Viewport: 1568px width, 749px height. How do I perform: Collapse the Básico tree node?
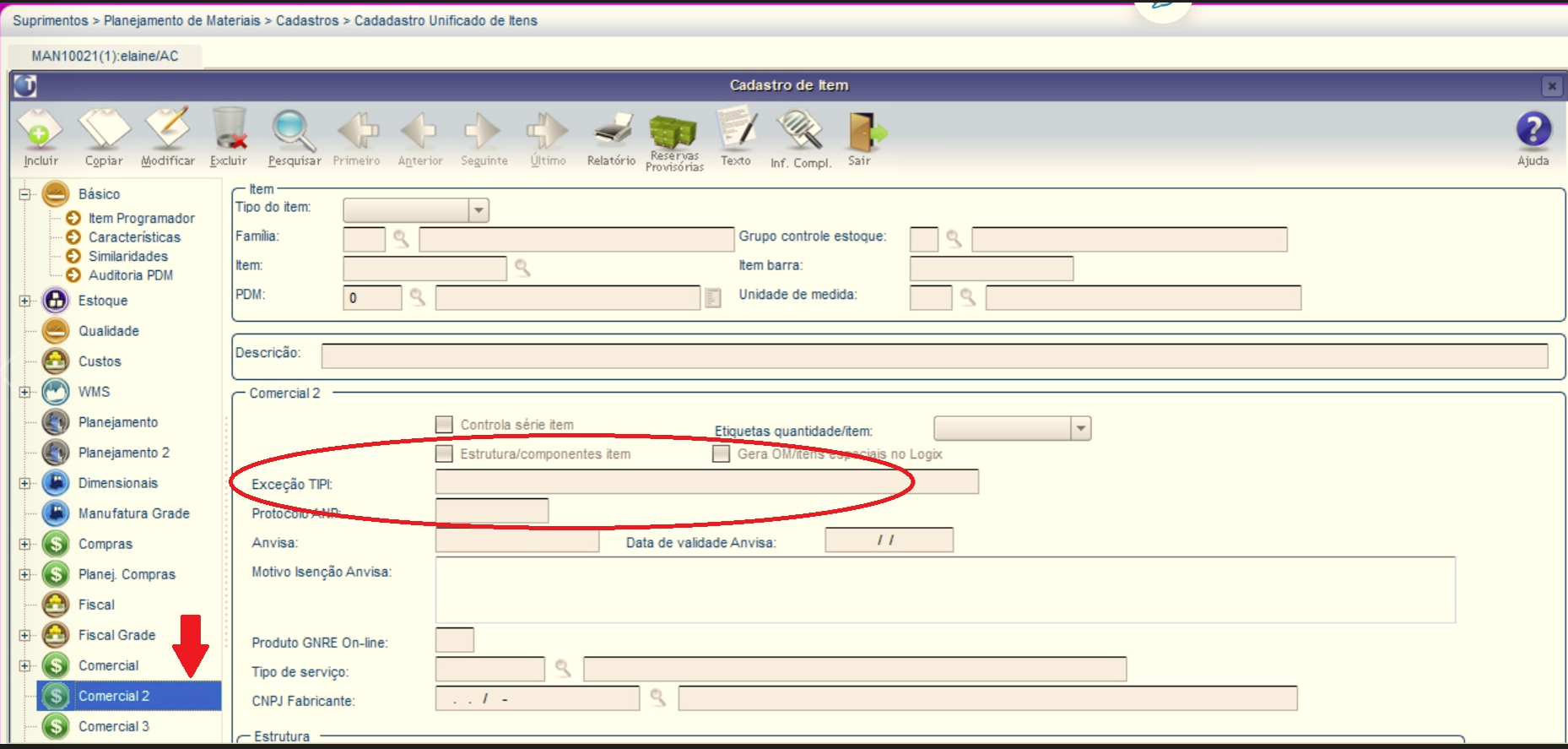pyautogui.click(x=25, y=194)
